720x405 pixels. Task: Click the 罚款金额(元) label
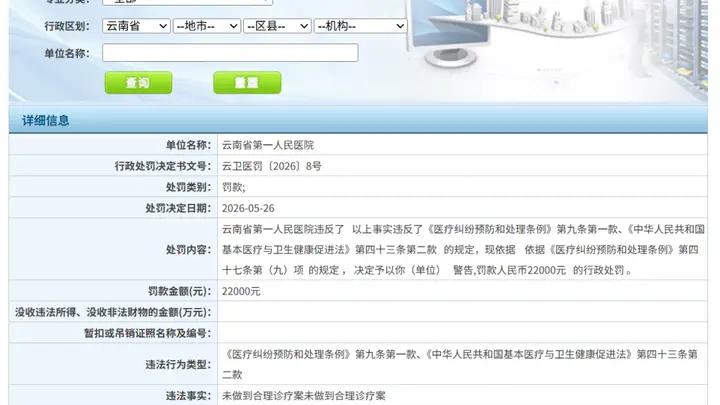click(x=180, y=292)
